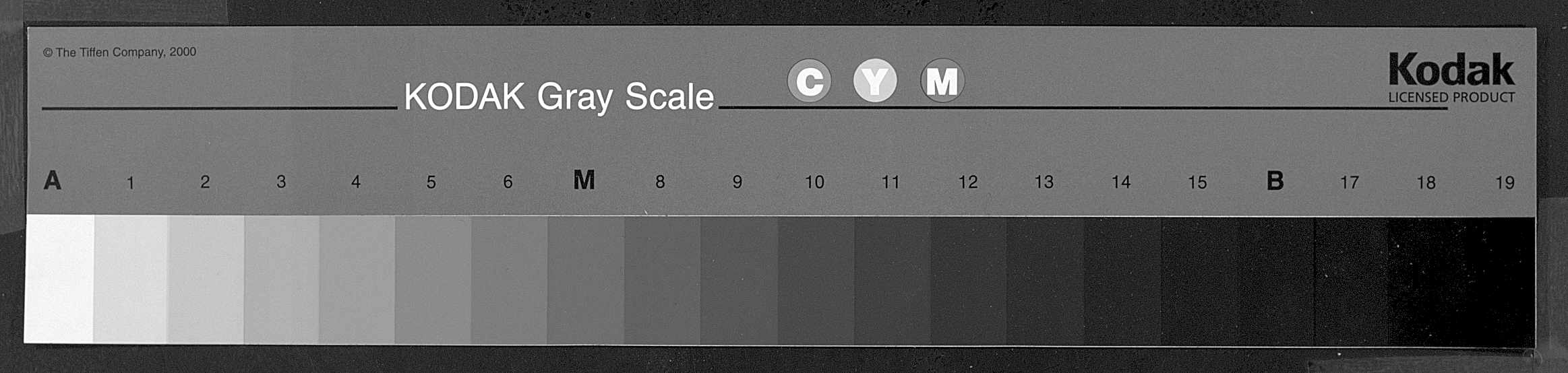Click the bold M label above swatches
Image resolution: width=1568 pixels, height=373 pixels.
point(584,180)
